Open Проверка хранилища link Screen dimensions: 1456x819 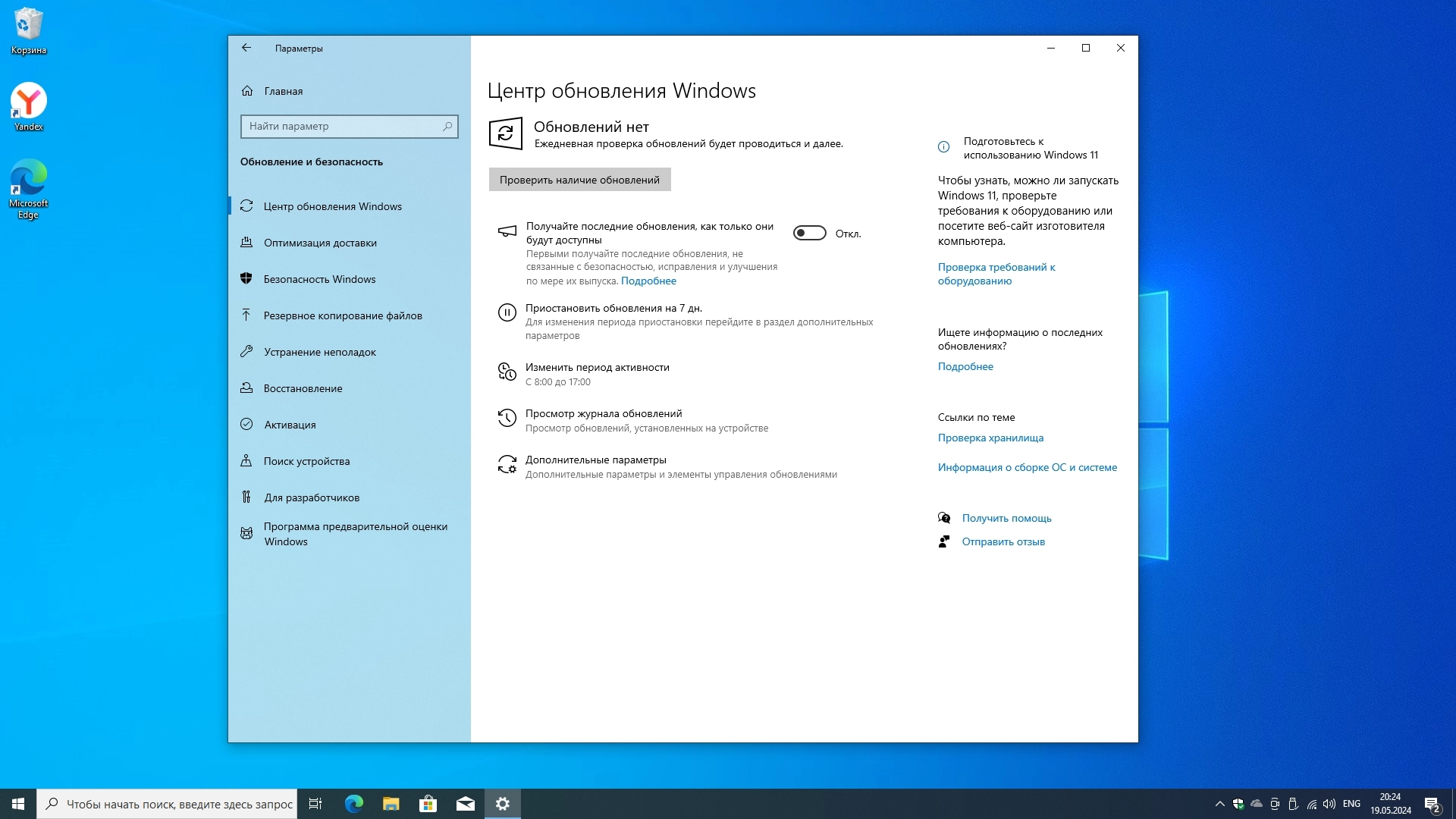990,438
